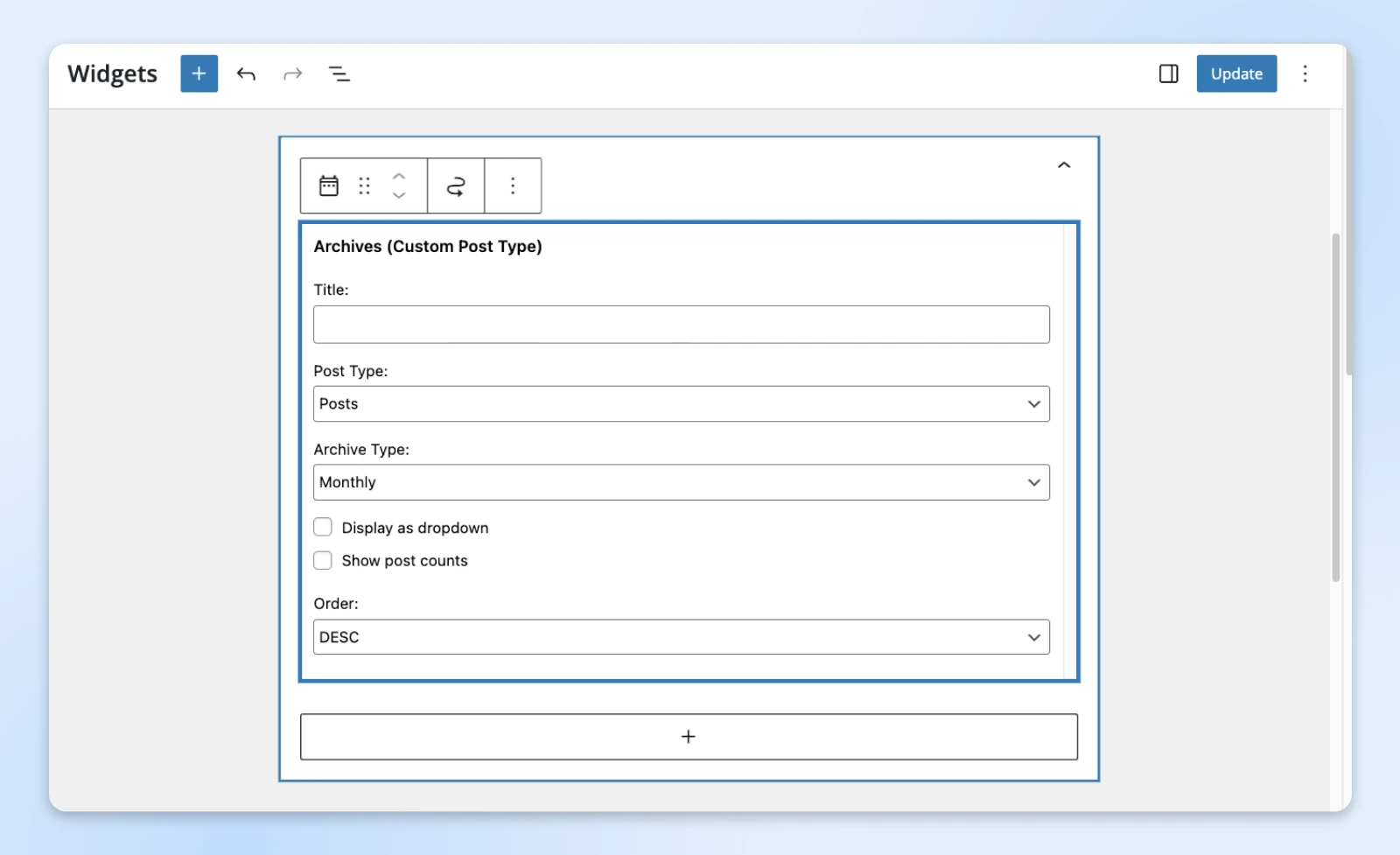The width and height of the screenshot is (1400, 855).
Task: Enable the Display as dropdown checkbox
Action: coord(323,527)
